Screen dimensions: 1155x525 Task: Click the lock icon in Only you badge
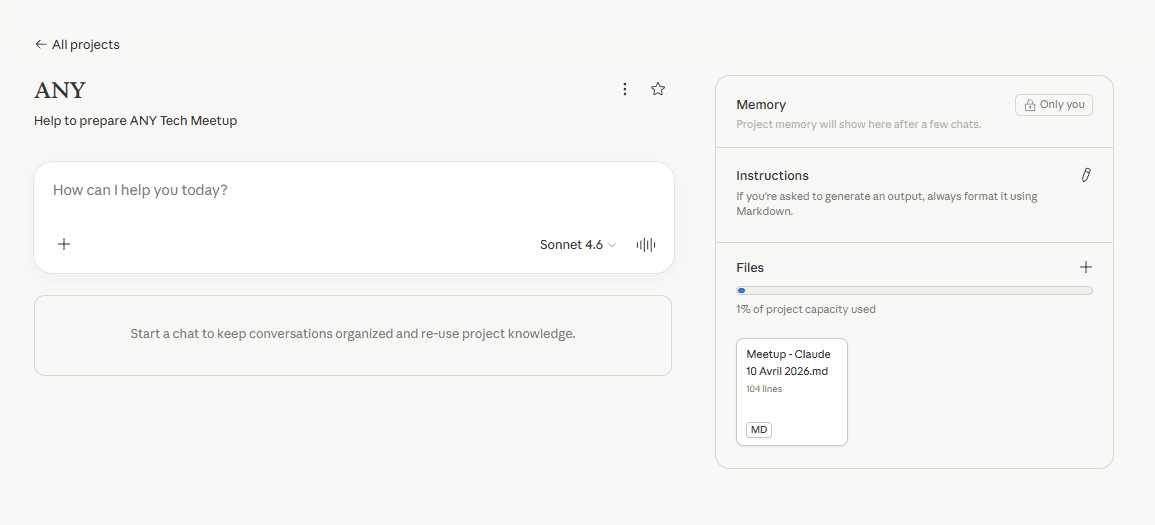click(x=1030, y=105)
